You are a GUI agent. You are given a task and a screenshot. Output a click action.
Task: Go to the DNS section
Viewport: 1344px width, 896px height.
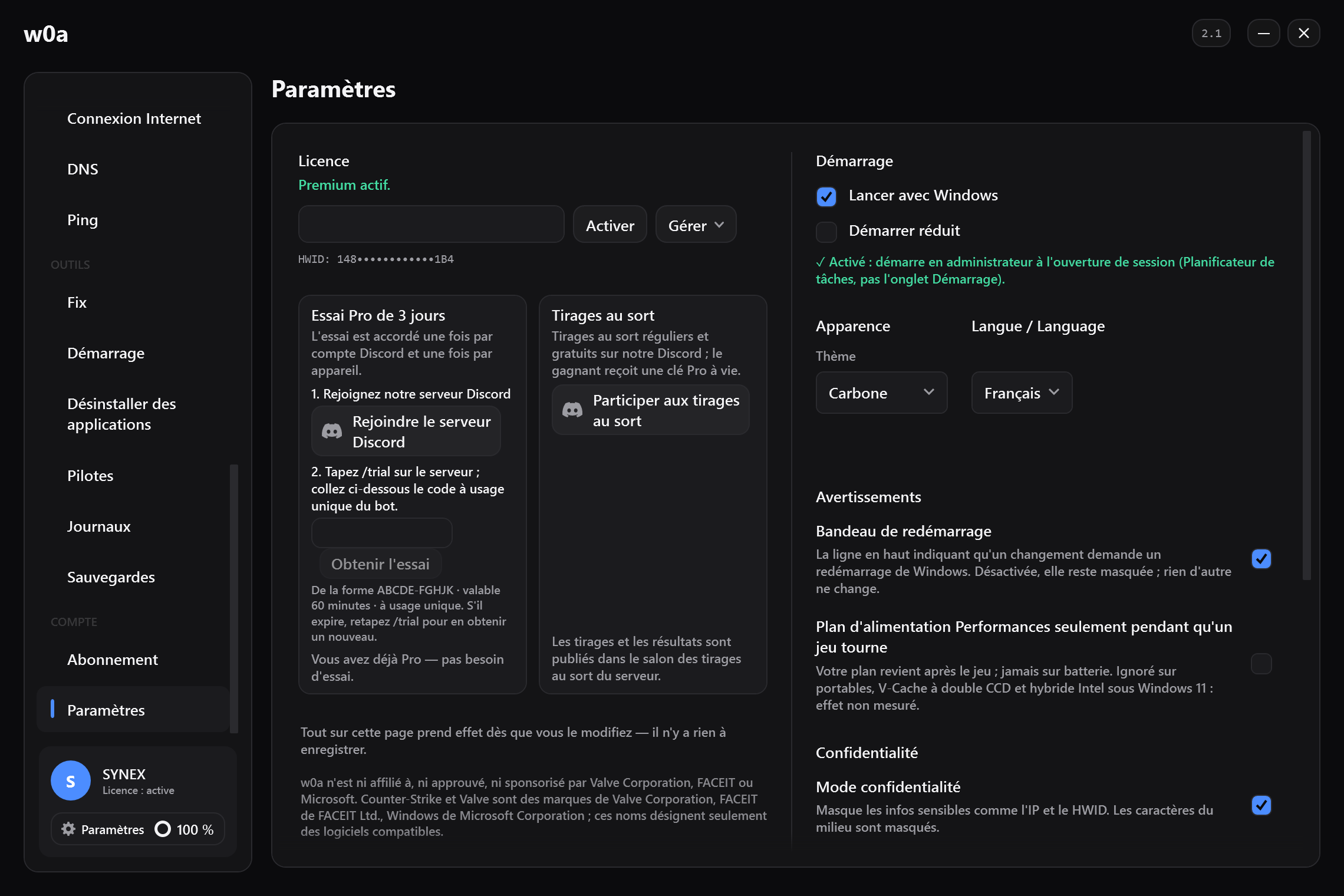133,169
